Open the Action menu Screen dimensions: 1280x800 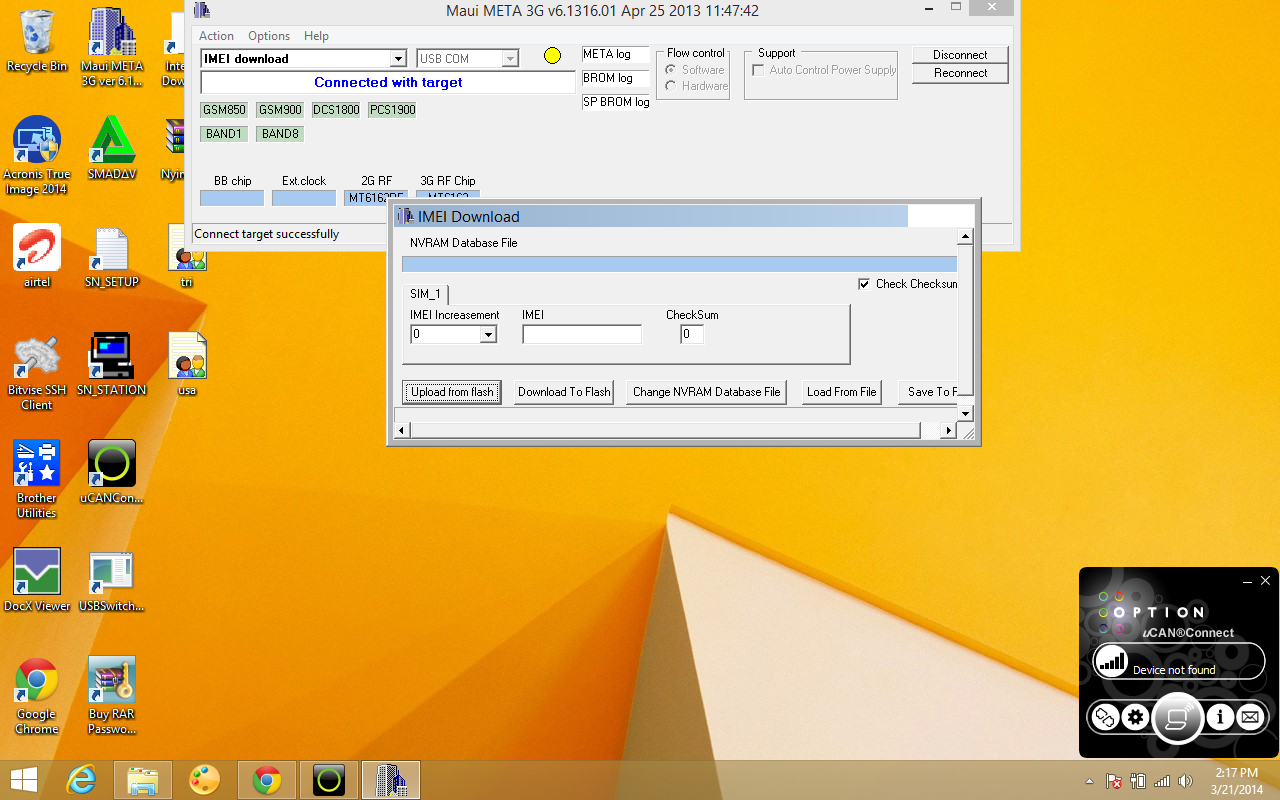coord(216,36)
